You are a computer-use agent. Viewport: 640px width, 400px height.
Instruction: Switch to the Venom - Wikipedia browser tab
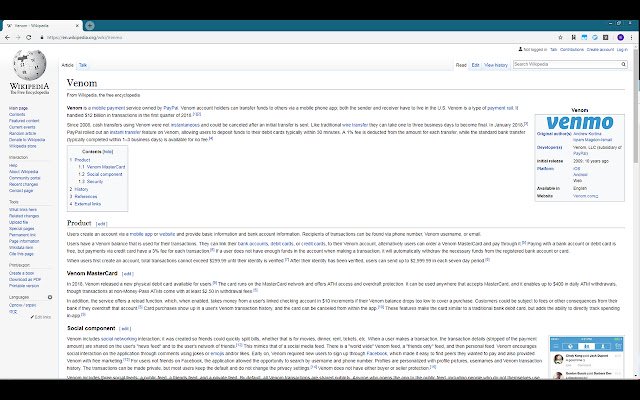tap(41, 26)
